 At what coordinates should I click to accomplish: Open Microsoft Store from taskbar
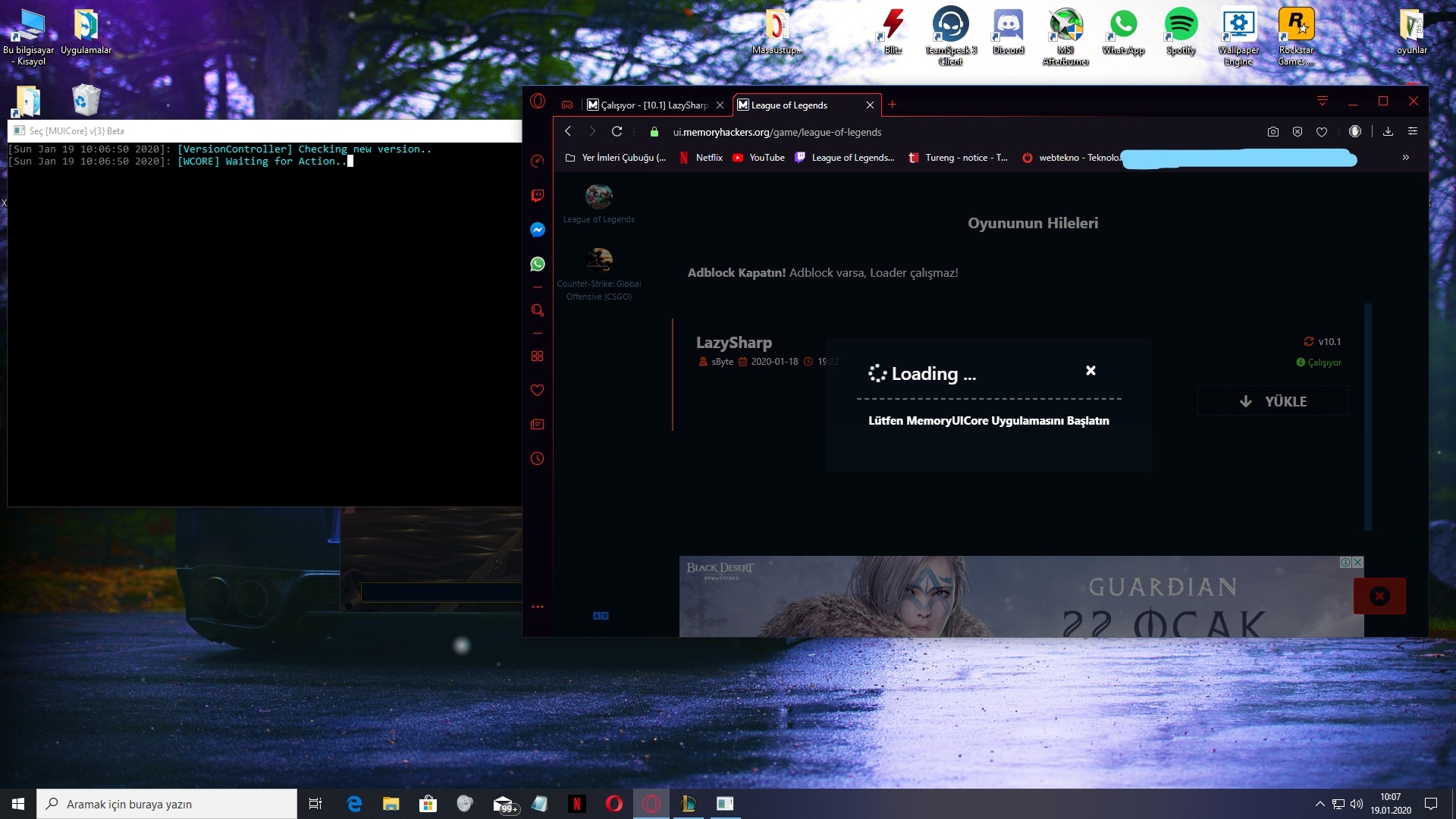(428, 804)
